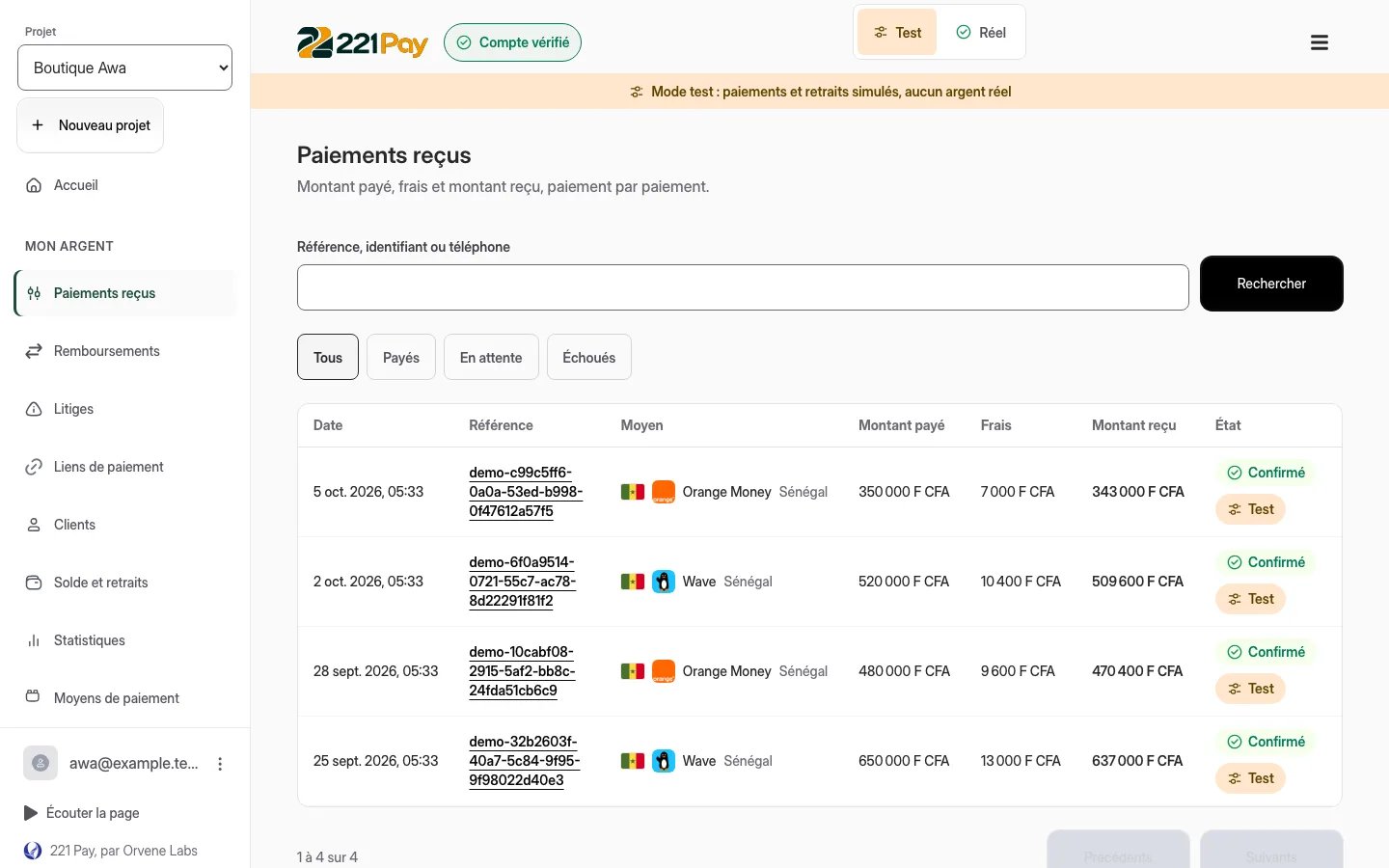
Task: Click Wave icon in 520 000 row
Action: [664, 582]
